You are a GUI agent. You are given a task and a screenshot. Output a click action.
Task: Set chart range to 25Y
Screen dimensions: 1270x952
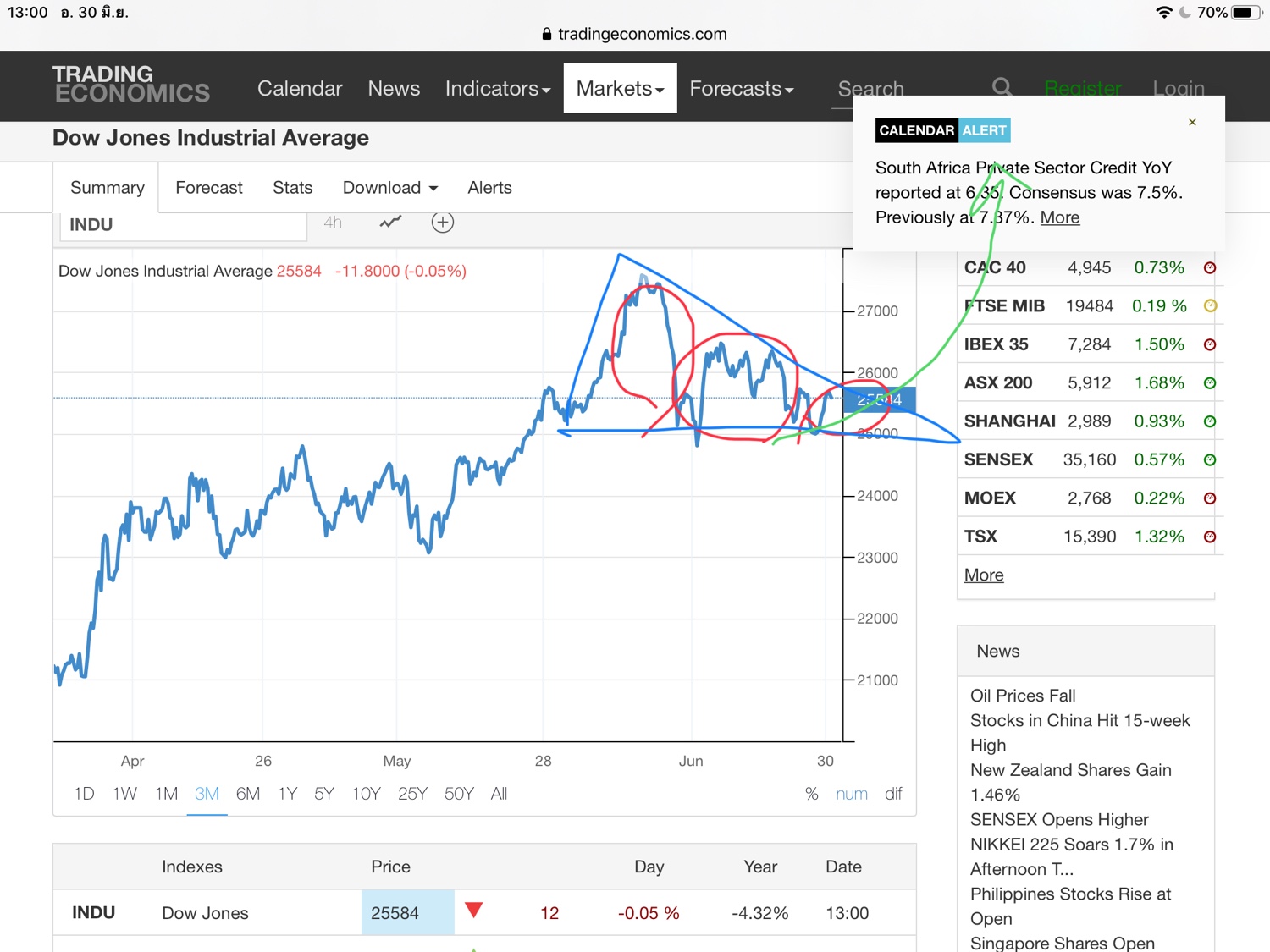tap(412, 794)
